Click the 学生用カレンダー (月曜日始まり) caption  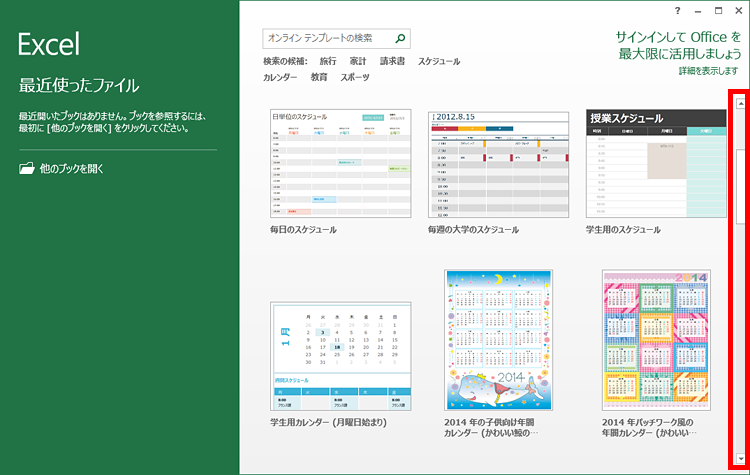pos(329,422)
